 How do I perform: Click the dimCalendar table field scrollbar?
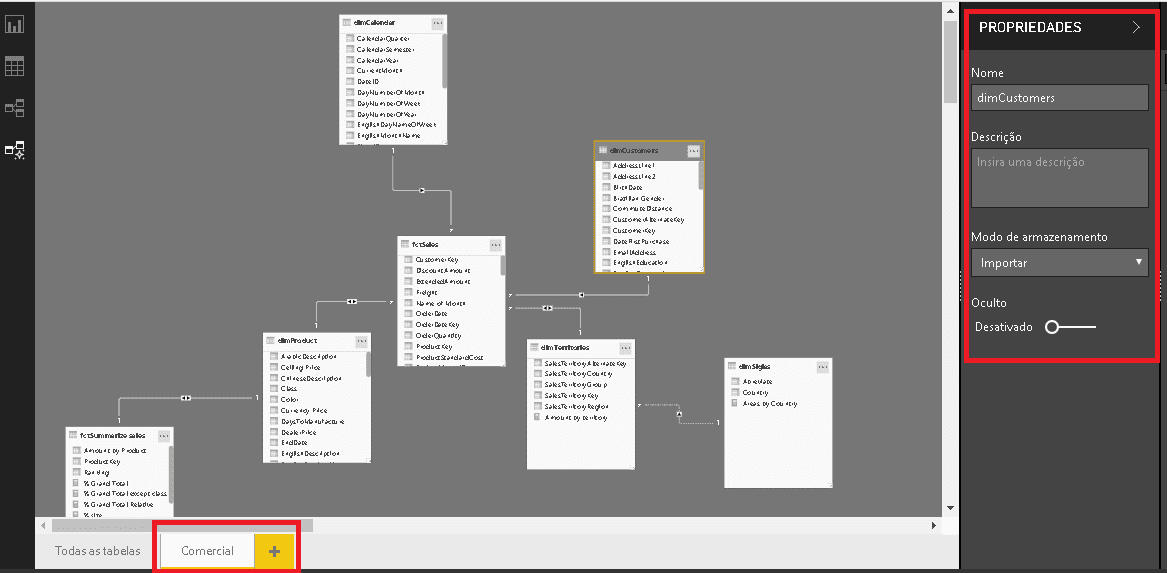tap(444, 61)
